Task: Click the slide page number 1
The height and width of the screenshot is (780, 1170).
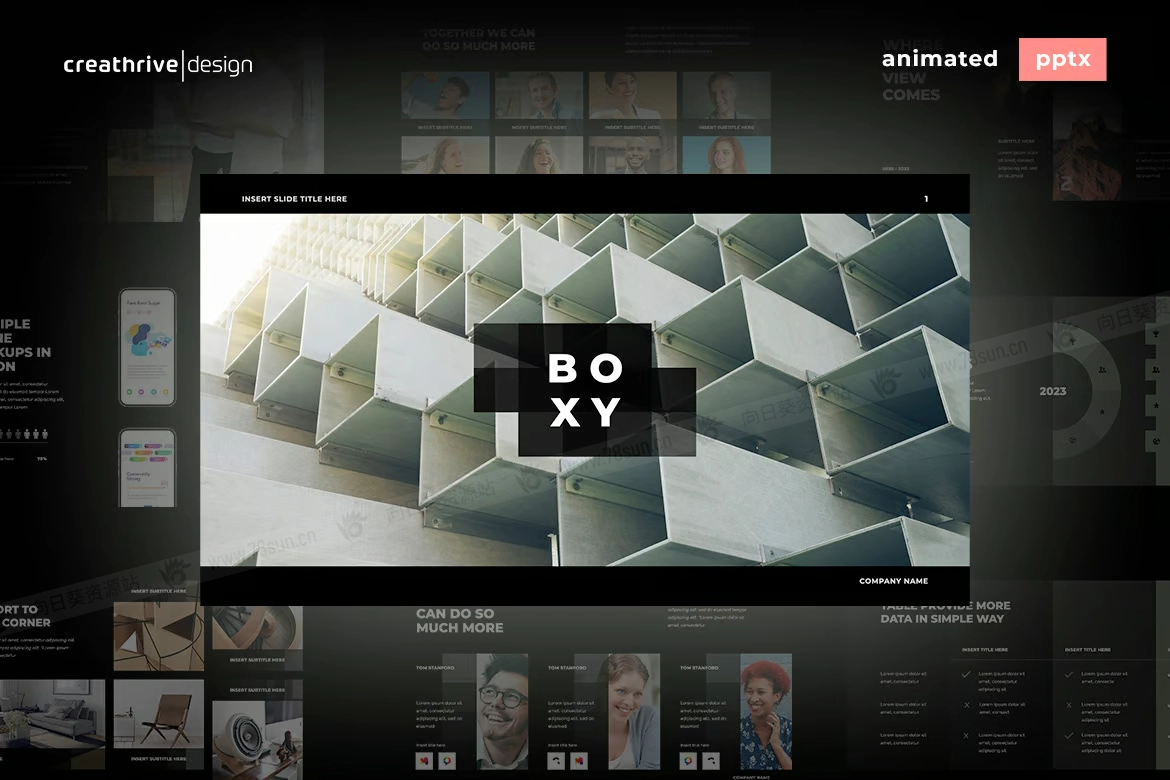Action: click(x=926, y=199)
